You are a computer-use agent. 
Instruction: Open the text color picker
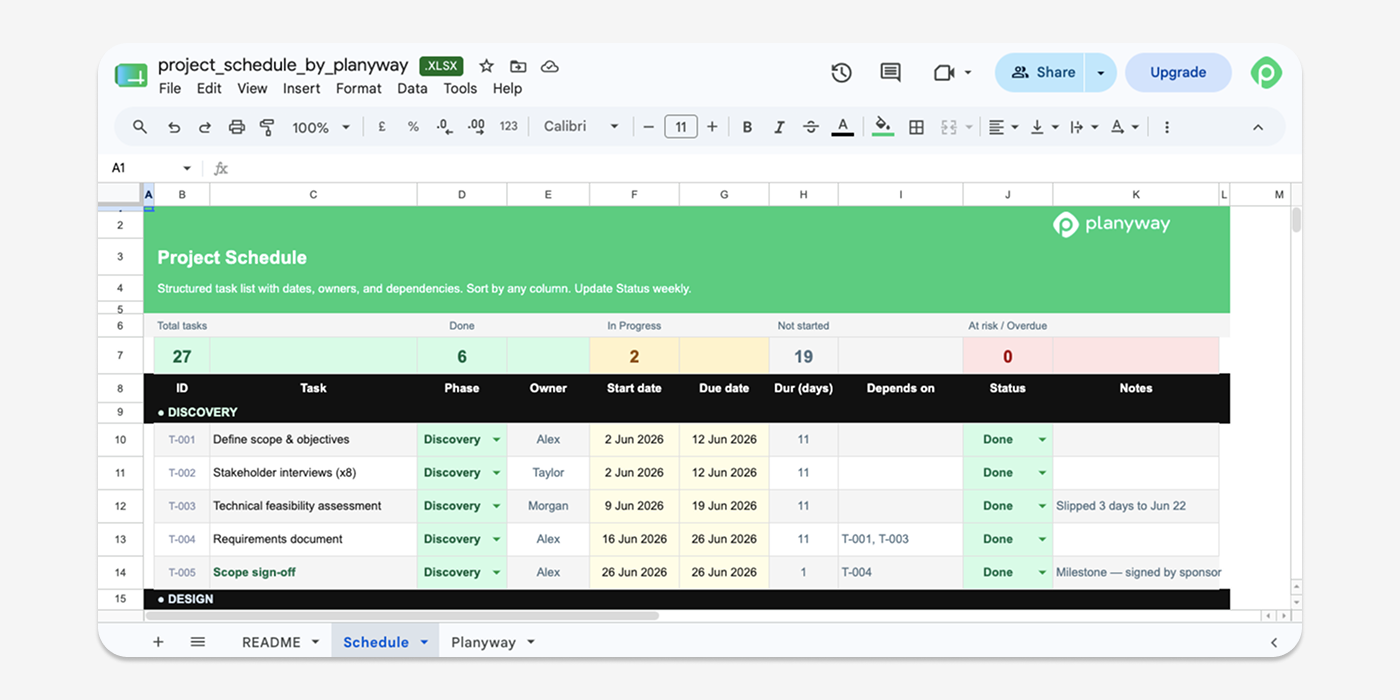click(843, 127)
